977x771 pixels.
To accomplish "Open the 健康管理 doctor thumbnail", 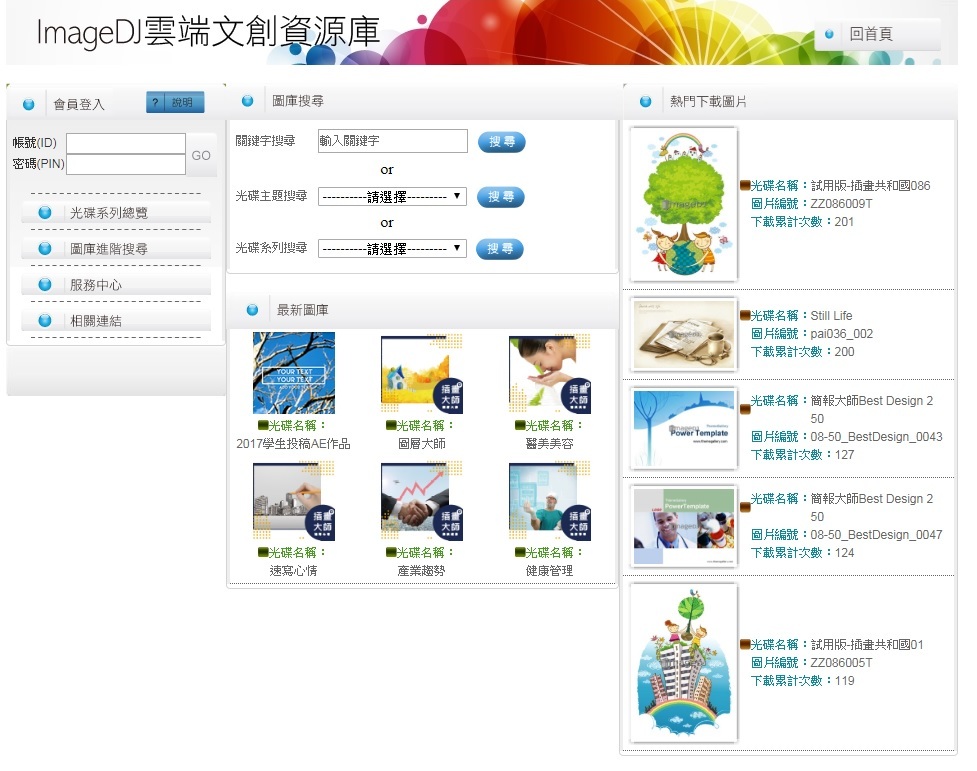I will [x=550, y=500].
